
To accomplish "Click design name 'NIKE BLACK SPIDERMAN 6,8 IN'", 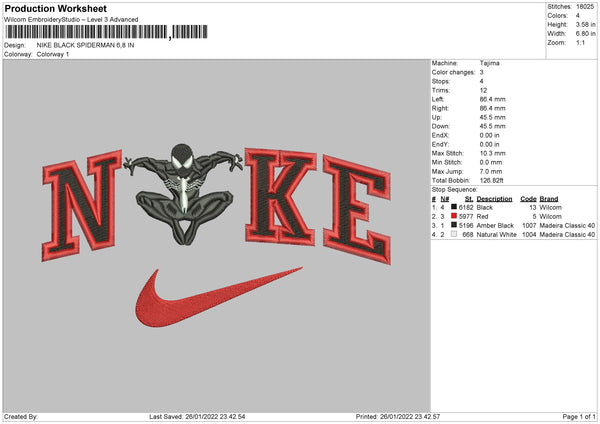I will pyautogui.click(x=85, y=45).
